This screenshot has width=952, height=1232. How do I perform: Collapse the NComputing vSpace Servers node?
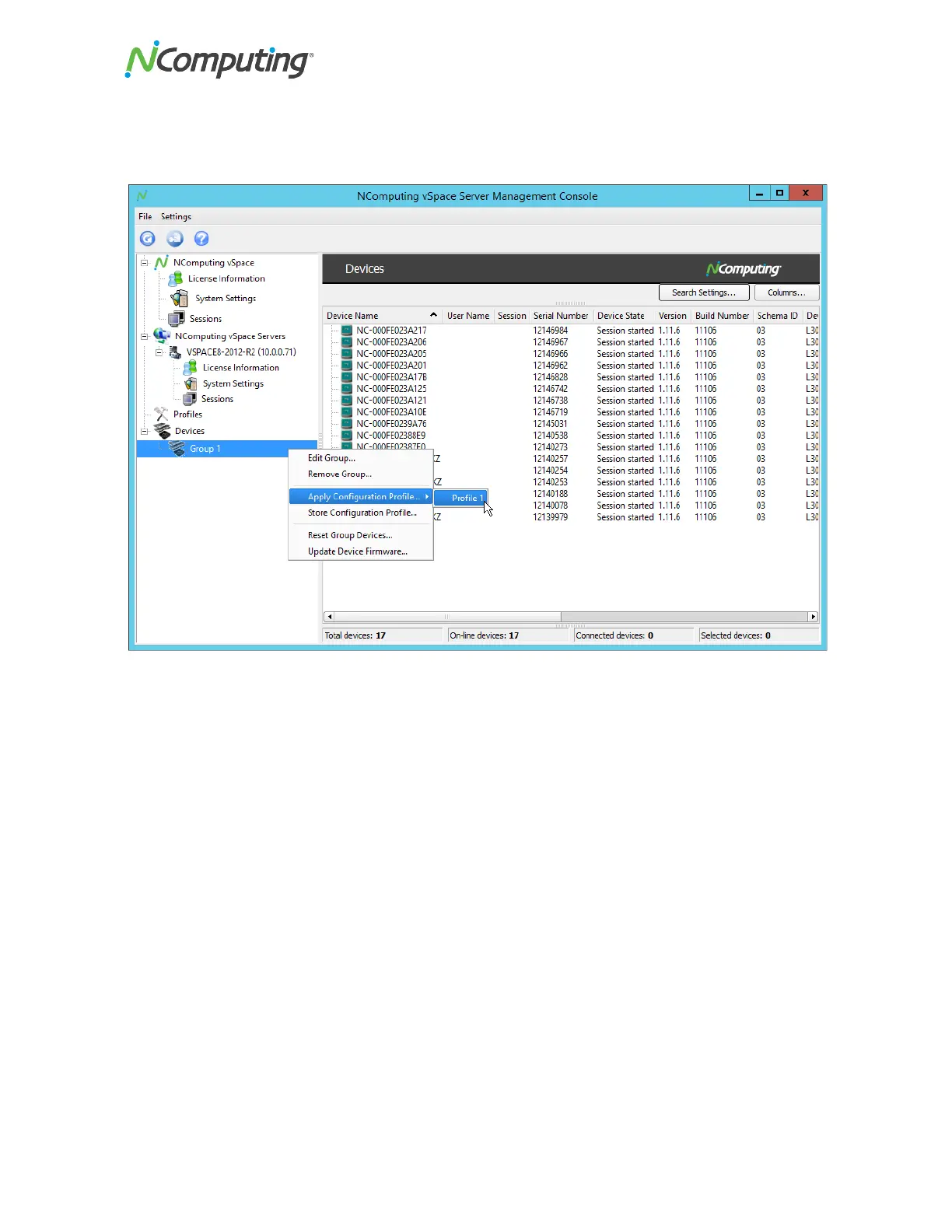(x=144, y=337)
